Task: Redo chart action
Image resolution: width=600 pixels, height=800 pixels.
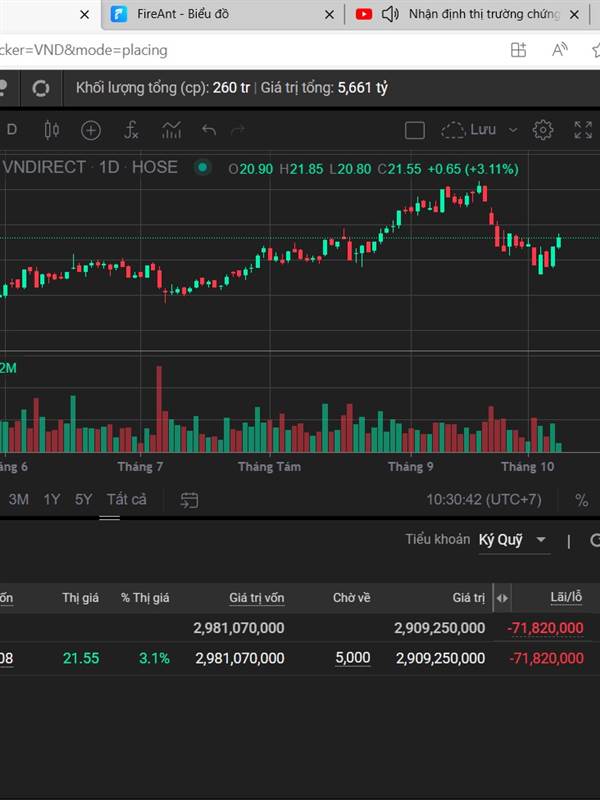Action: [238, 130]
